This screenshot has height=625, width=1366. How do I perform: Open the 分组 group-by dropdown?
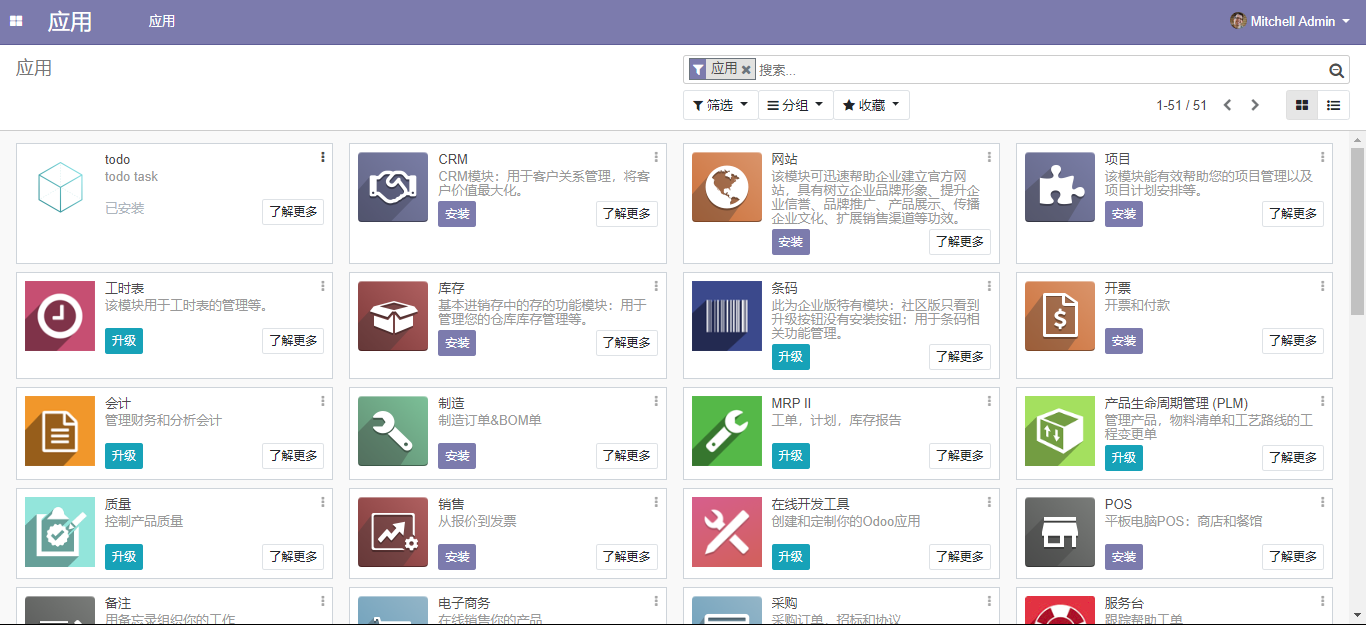tap(795, 105)
